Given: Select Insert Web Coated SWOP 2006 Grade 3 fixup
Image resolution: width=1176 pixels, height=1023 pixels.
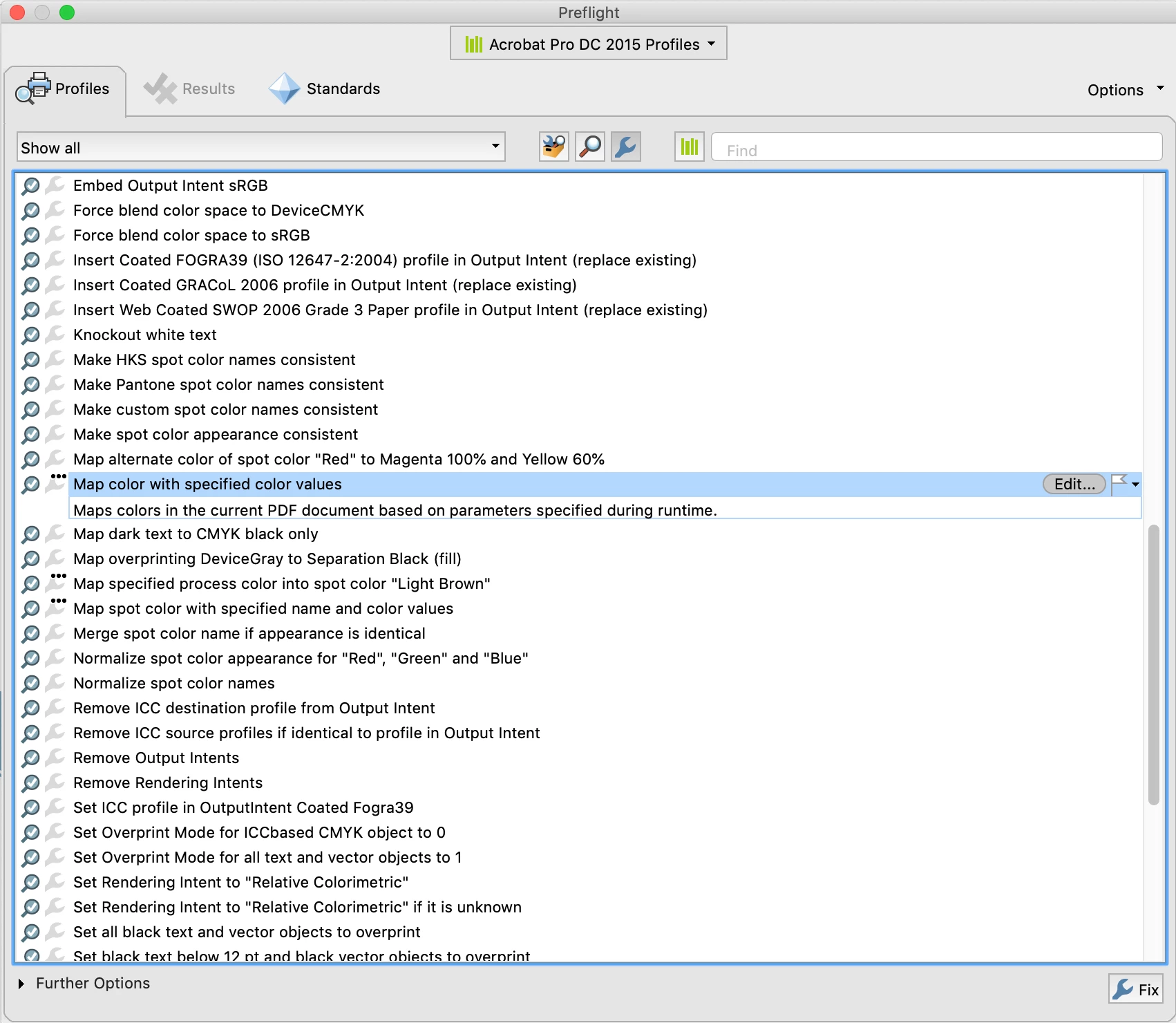Looking at the screenshot, I should [390, 310].
